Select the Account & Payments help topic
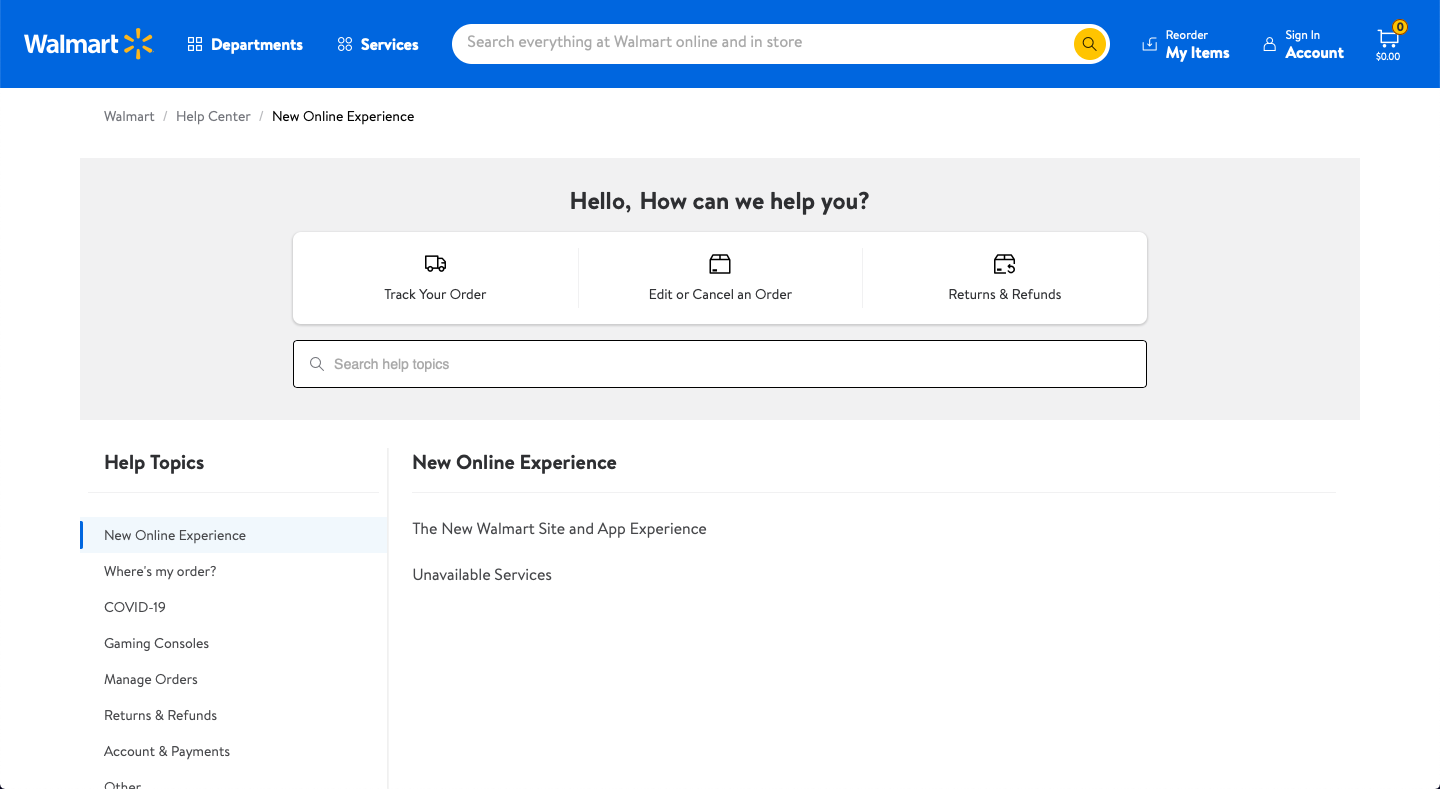This screenshot has width=1440, height=789. point(167,751)
